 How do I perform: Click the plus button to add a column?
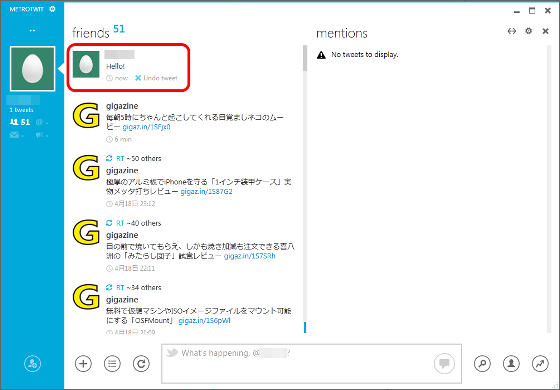tap(83, 364)
